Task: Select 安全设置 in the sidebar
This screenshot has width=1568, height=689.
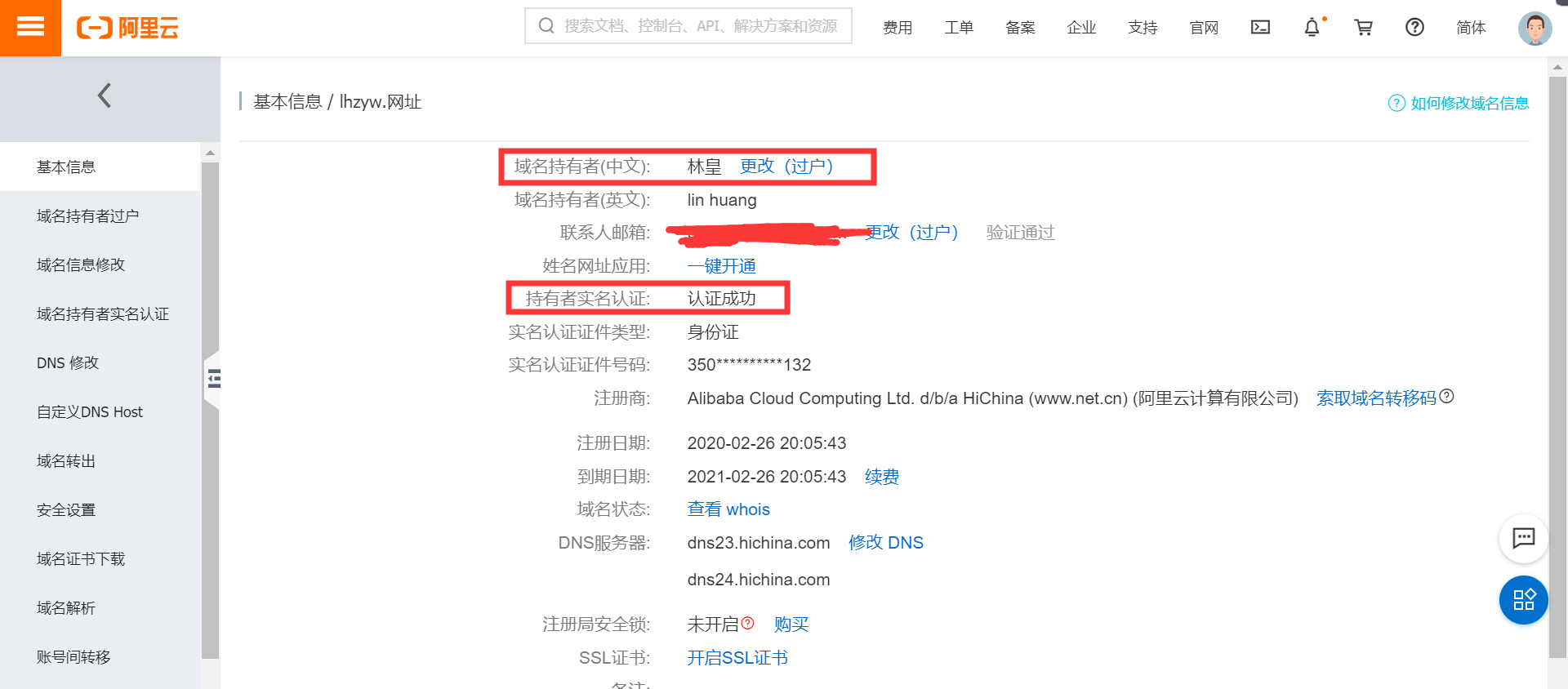Action: point(100,510)
